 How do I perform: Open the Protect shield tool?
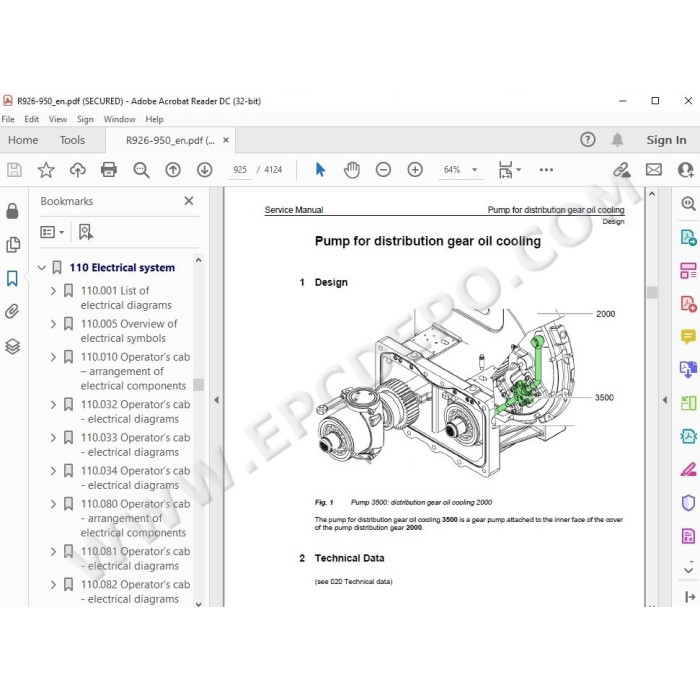[688, 503]
